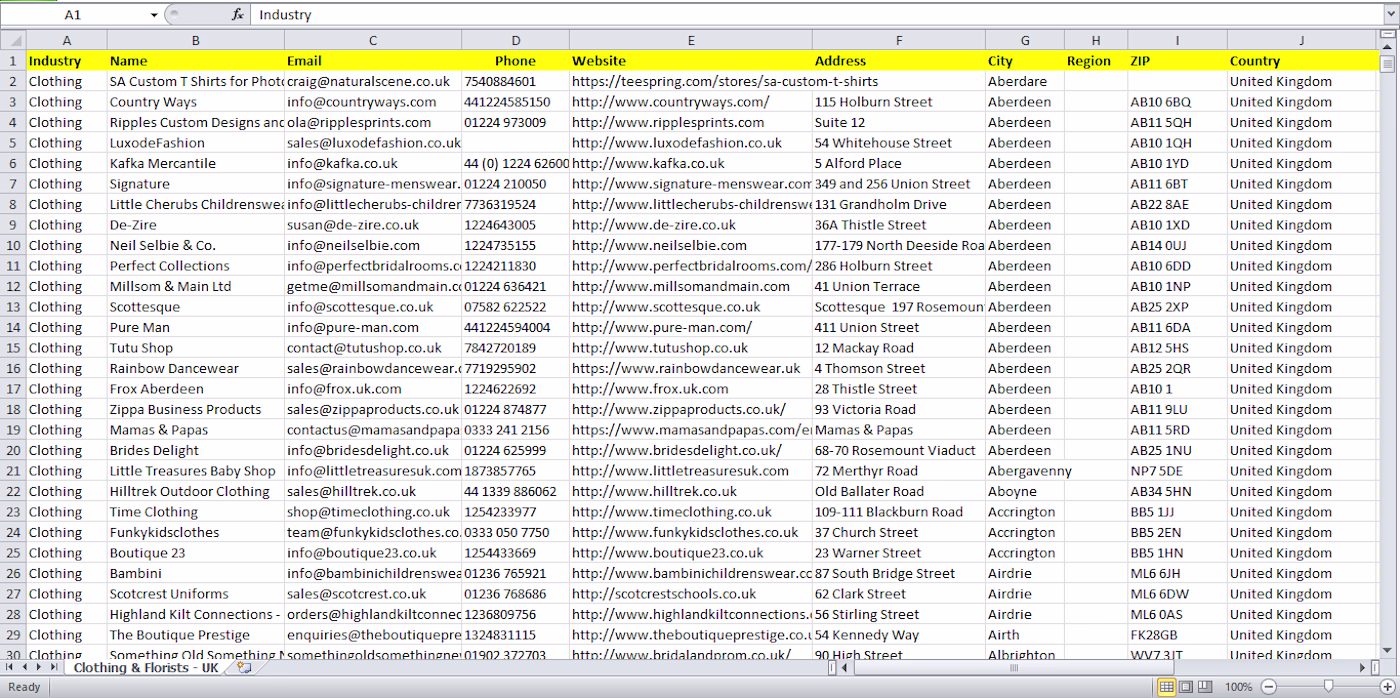
Task: Zoom out with the minus icon
Action: [1268, 687]
